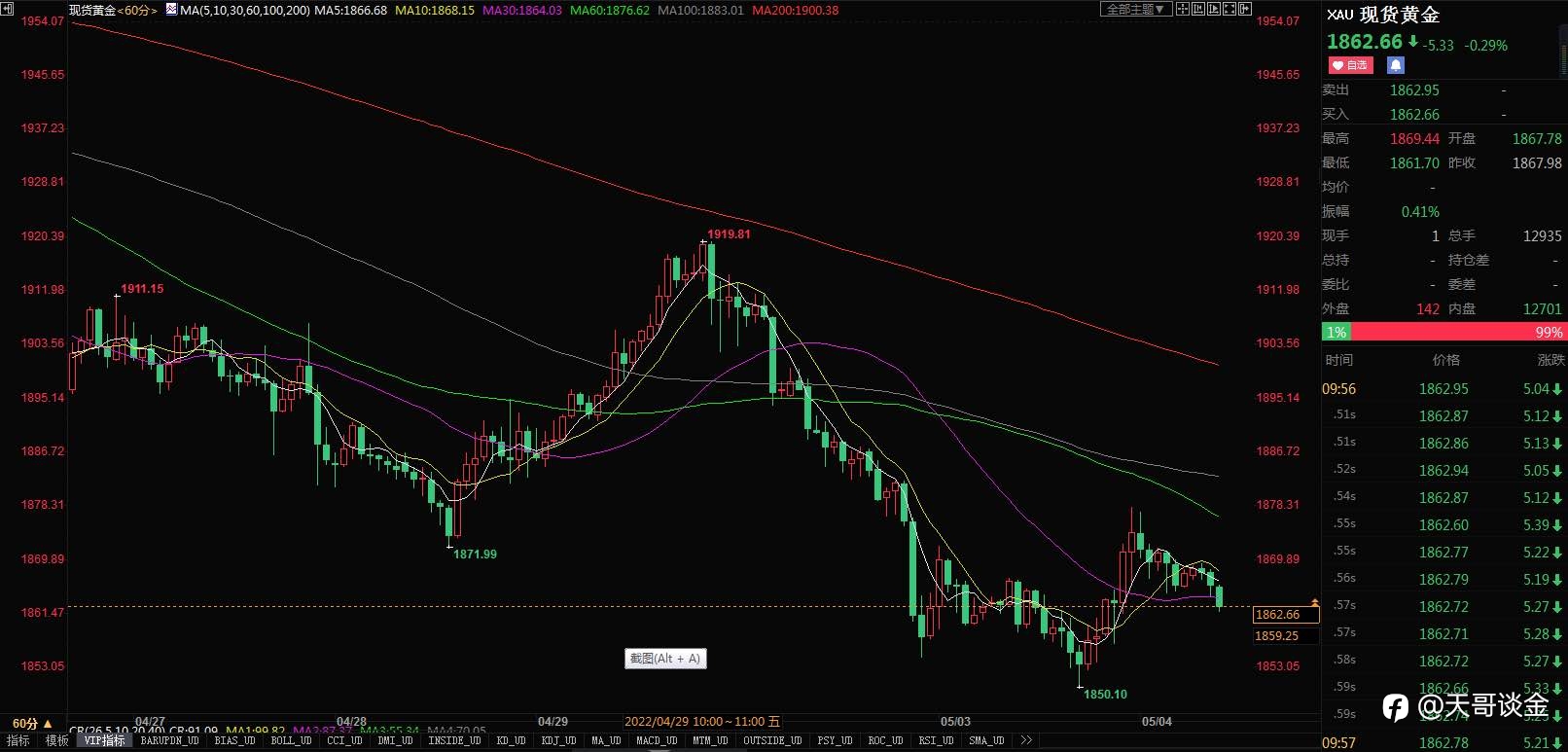Click the MA10:1868.15 legend value
The height and width of the screenshot is (752, 1568).
(435, 11)
